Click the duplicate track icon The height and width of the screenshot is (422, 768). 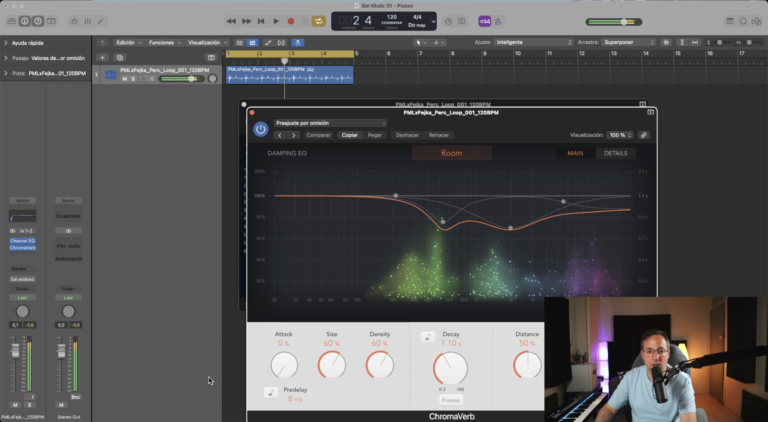[120, 58]
